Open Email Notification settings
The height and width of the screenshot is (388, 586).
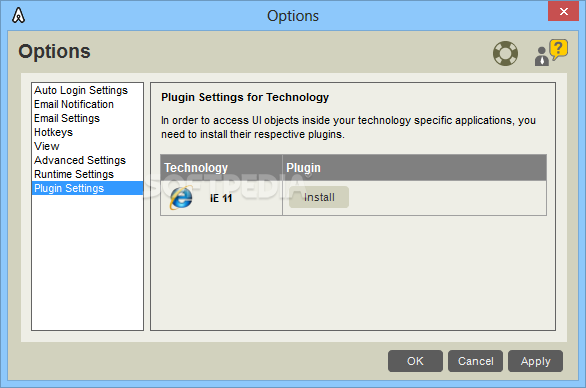click(87, 104)
